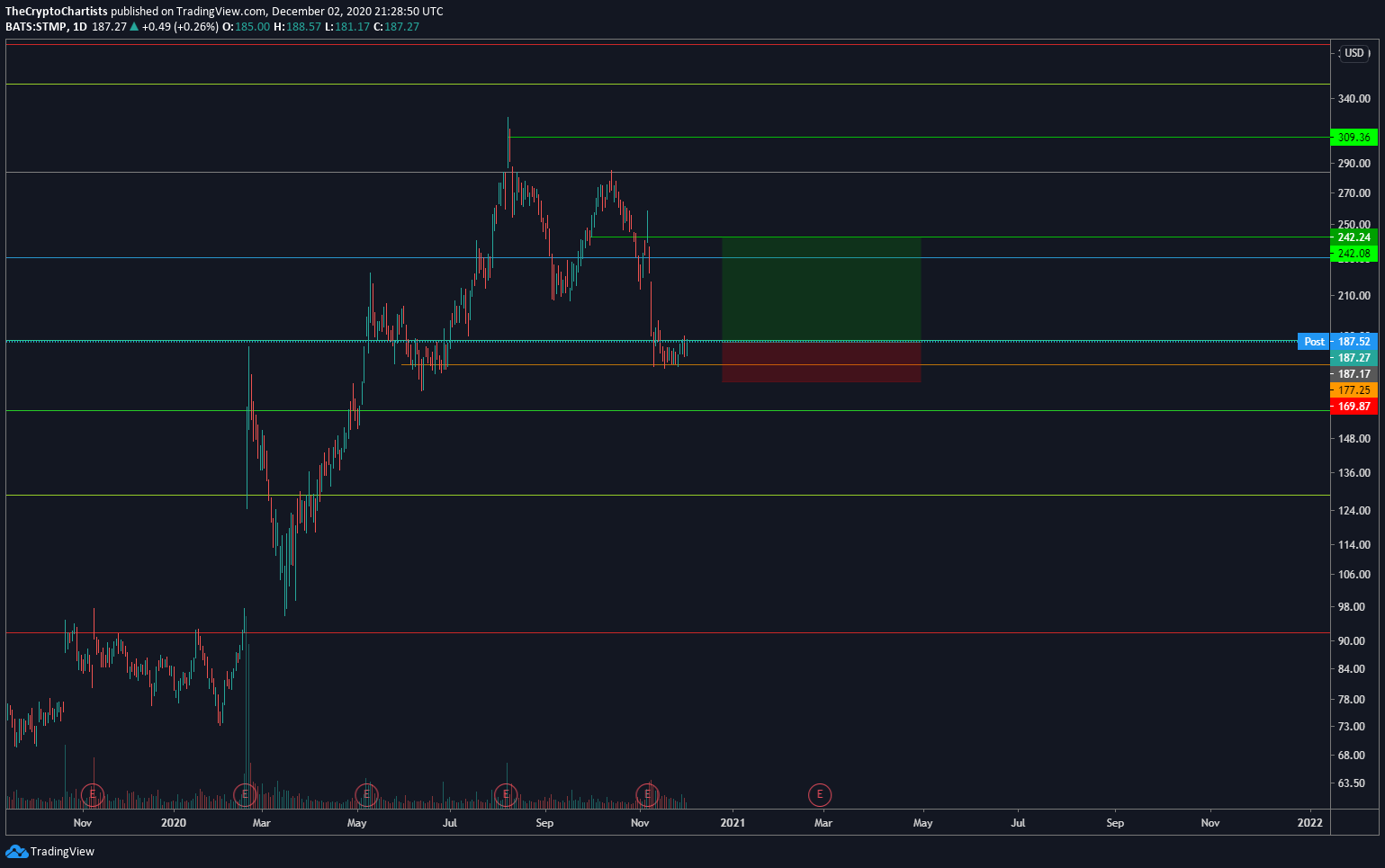Viewport: 1385px width, 868px height.
Task: Open the USD currency selector
Action: (1354, 53)
